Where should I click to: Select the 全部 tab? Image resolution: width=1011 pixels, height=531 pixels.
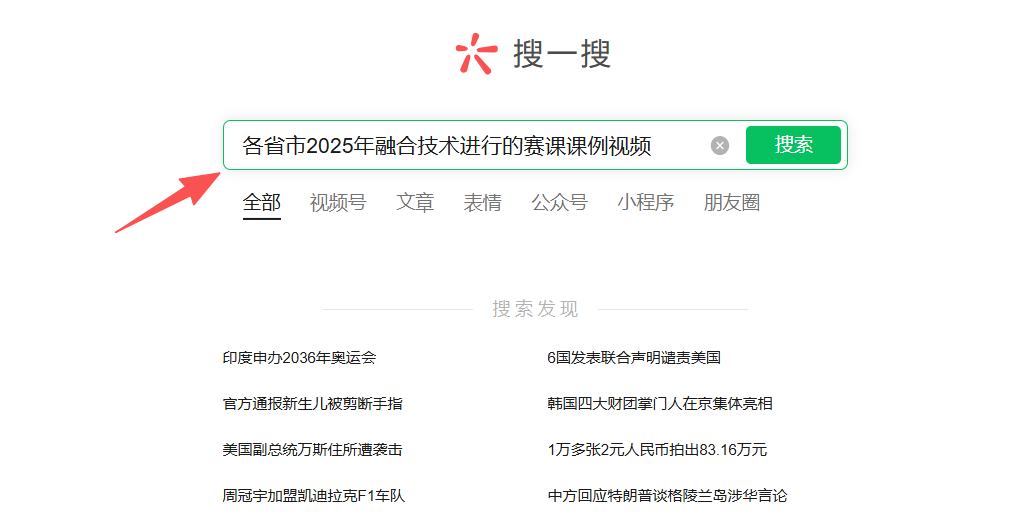(262, 203)
